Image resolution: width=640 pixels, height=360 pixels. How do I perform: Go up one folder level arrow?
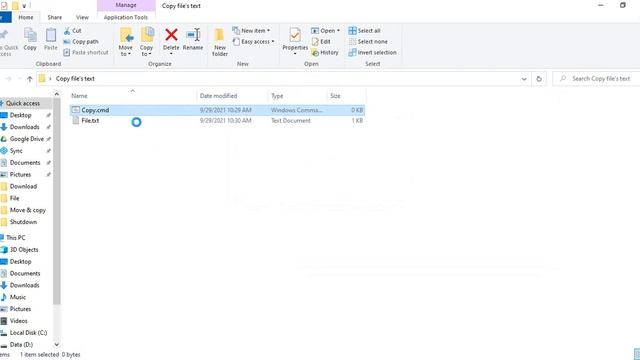[29, 79]
